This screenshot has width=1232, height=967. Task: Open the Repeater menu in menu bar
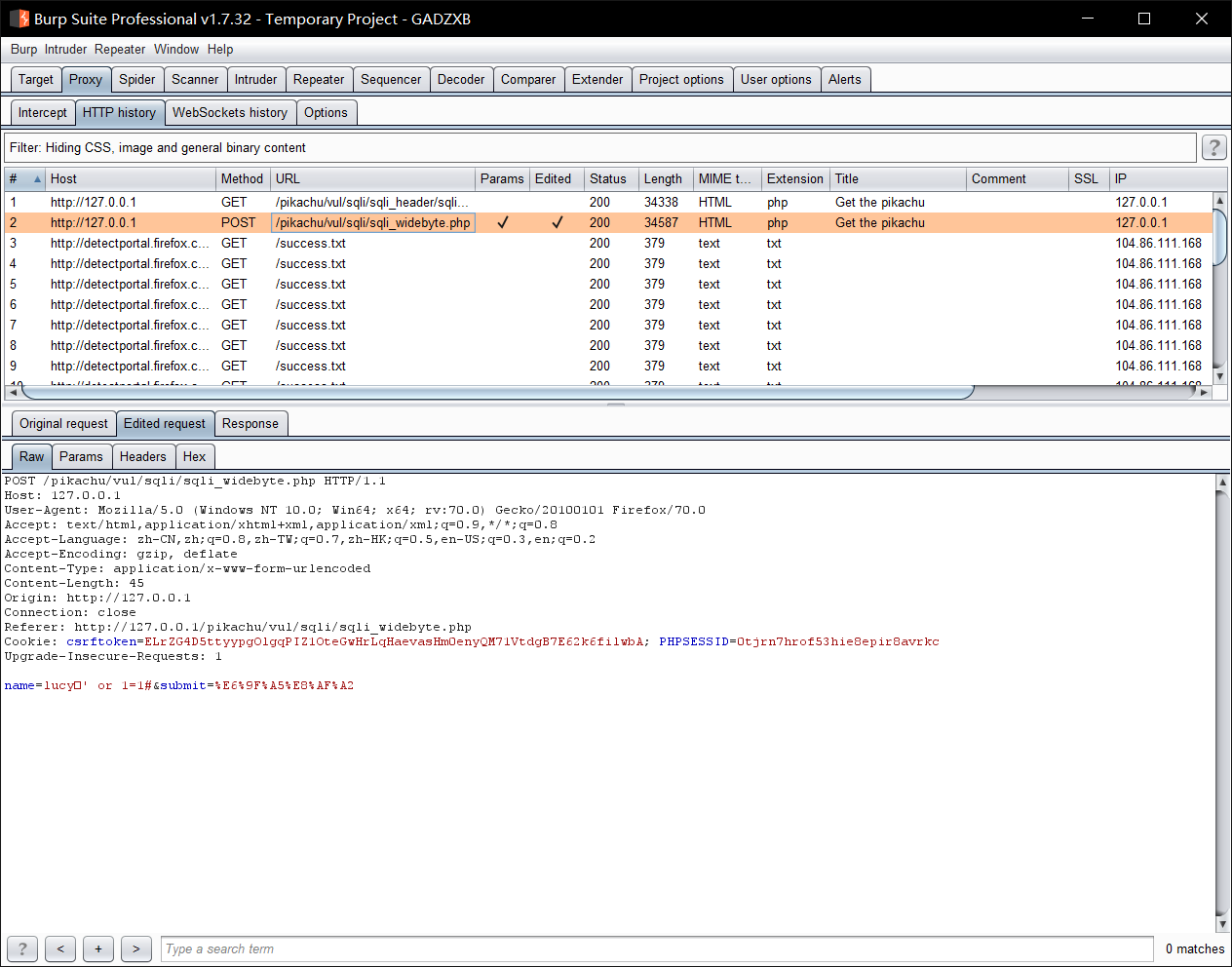(120, 50)
